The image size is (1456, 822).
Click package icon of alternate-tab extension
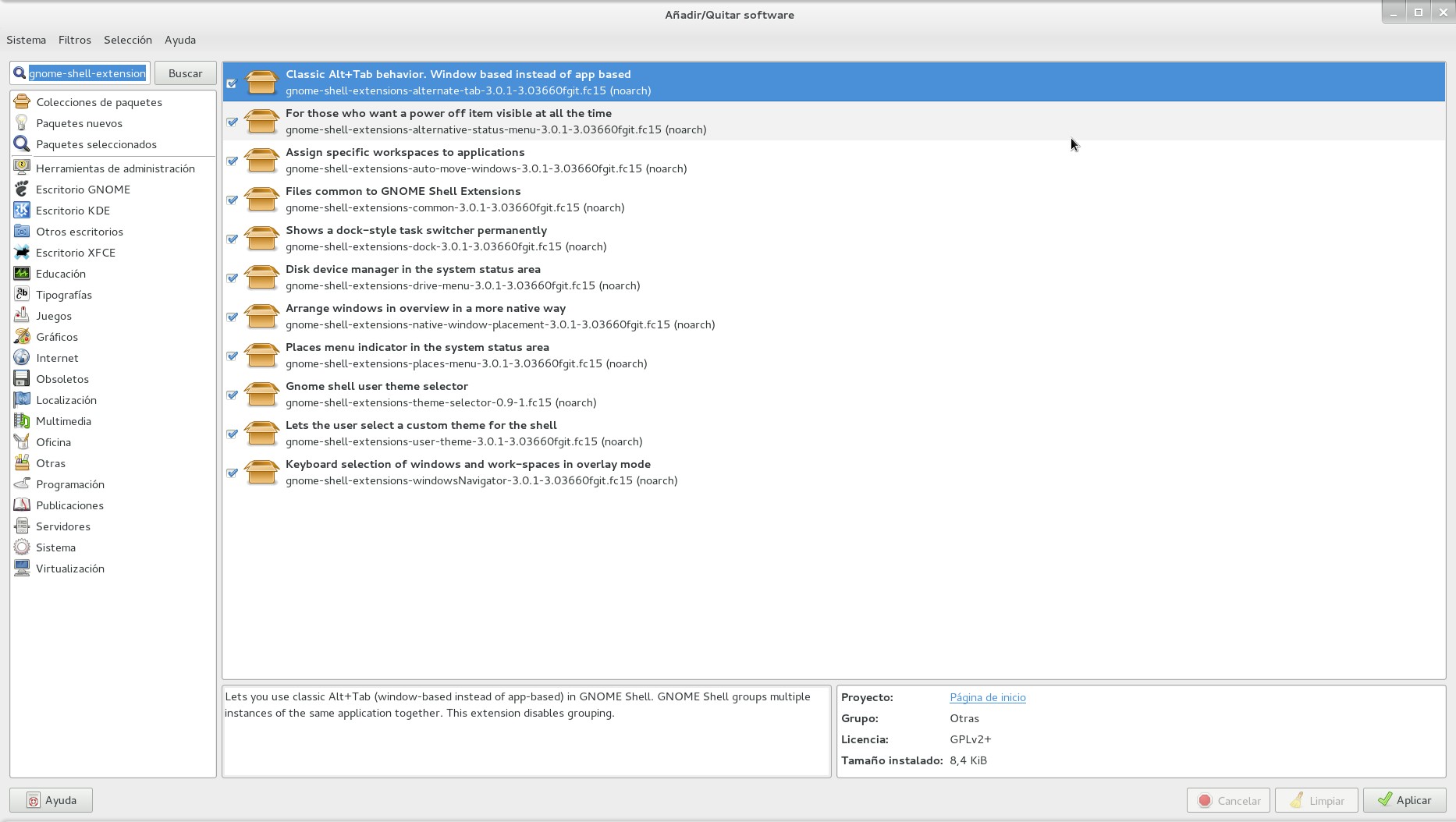tap(261, 82)
